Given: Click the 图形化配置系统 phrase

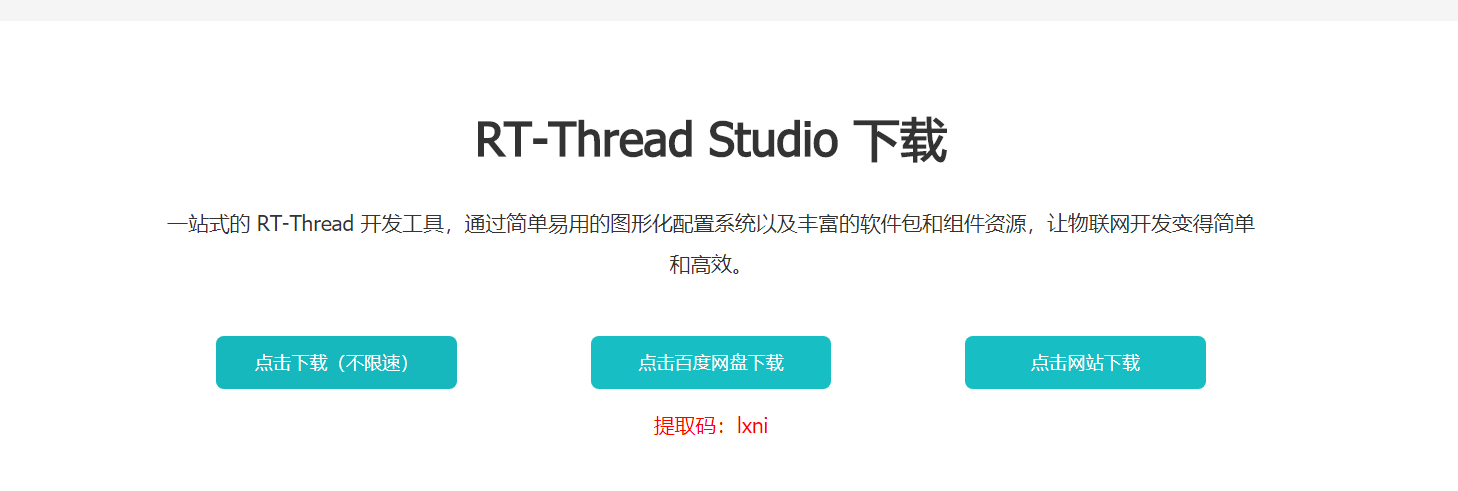Looking at the screenshot, I should [683, 224].
